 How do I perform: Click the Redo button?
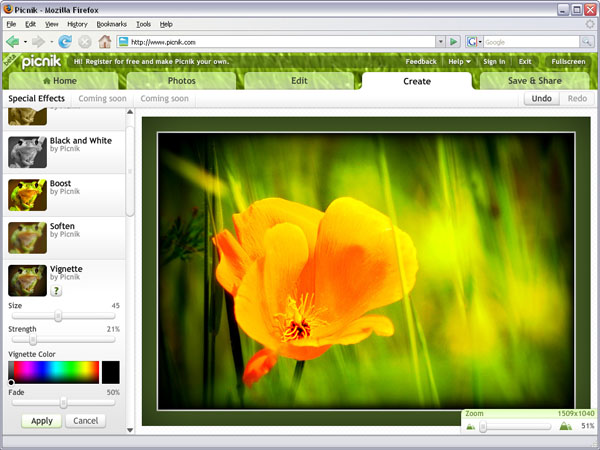click(577, 98)
